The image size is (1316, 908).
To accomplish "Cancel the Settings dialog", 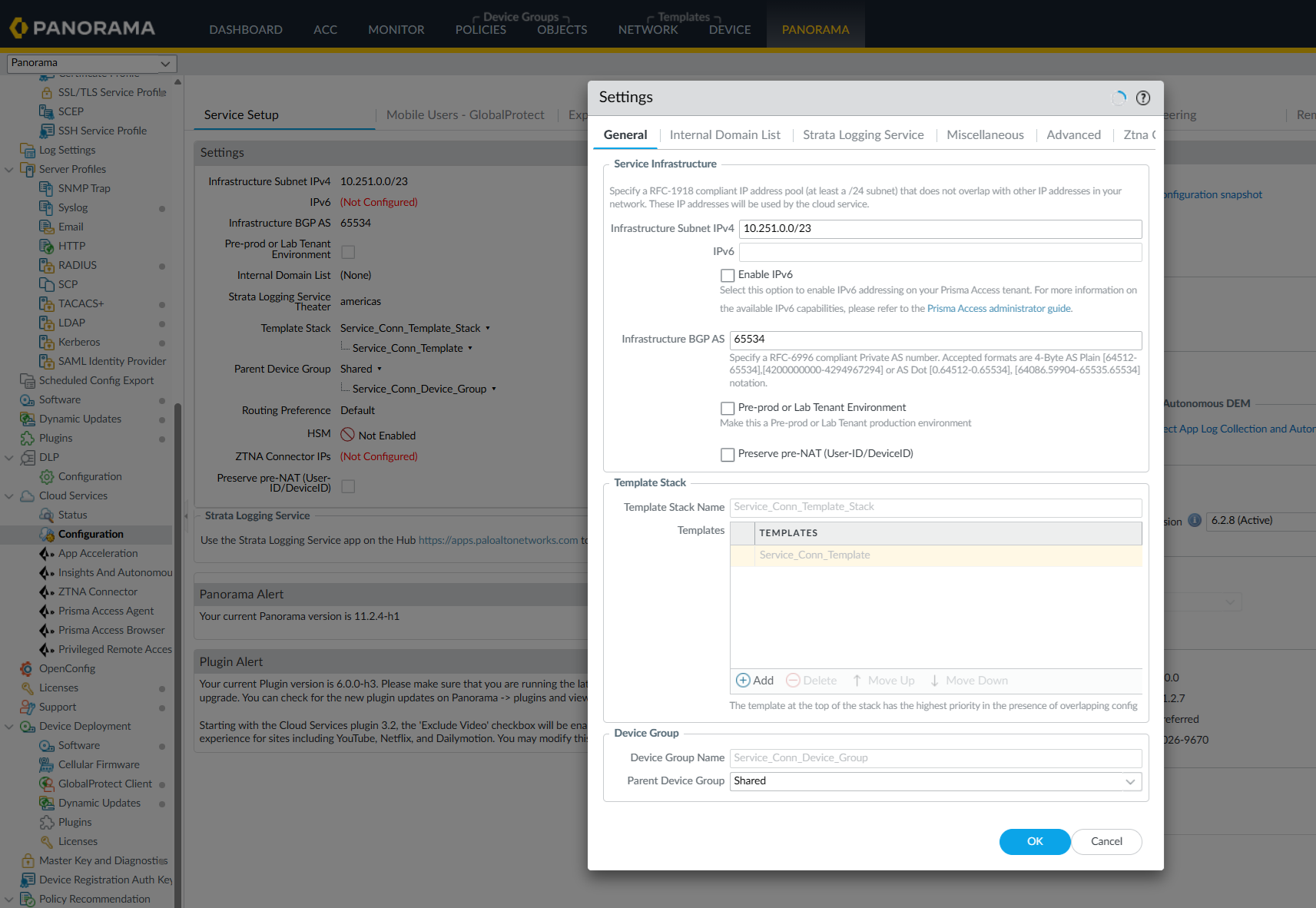I will pyautogui.click(x=1106, y=842).
